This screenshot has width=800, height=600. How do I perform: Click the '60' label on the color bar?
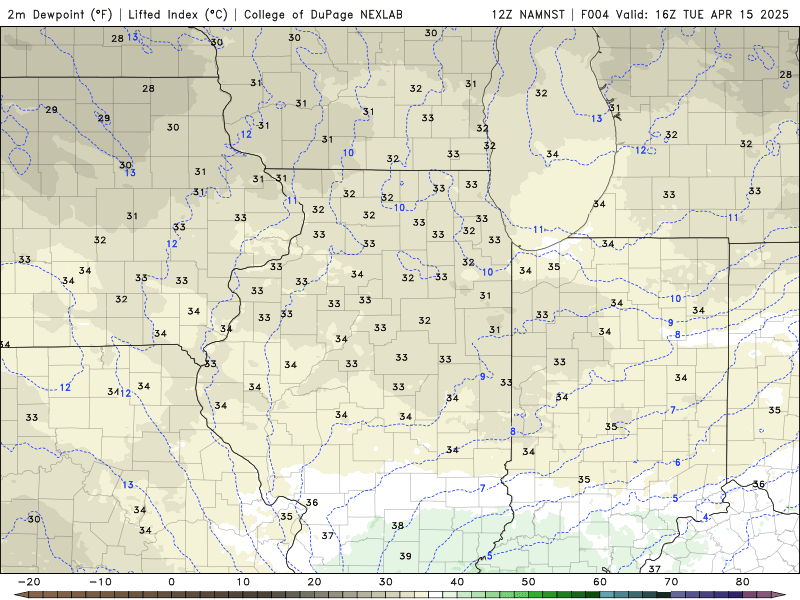point(600,582)
